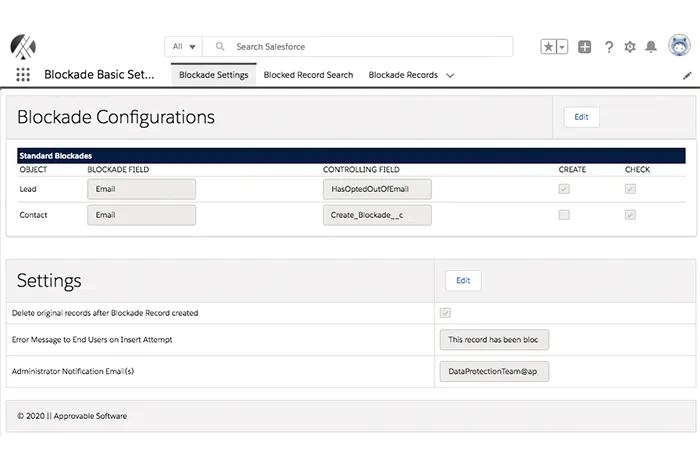Screen dimensions: 700x467
Task: Click the company logo icon
Action: coord(23,46)
